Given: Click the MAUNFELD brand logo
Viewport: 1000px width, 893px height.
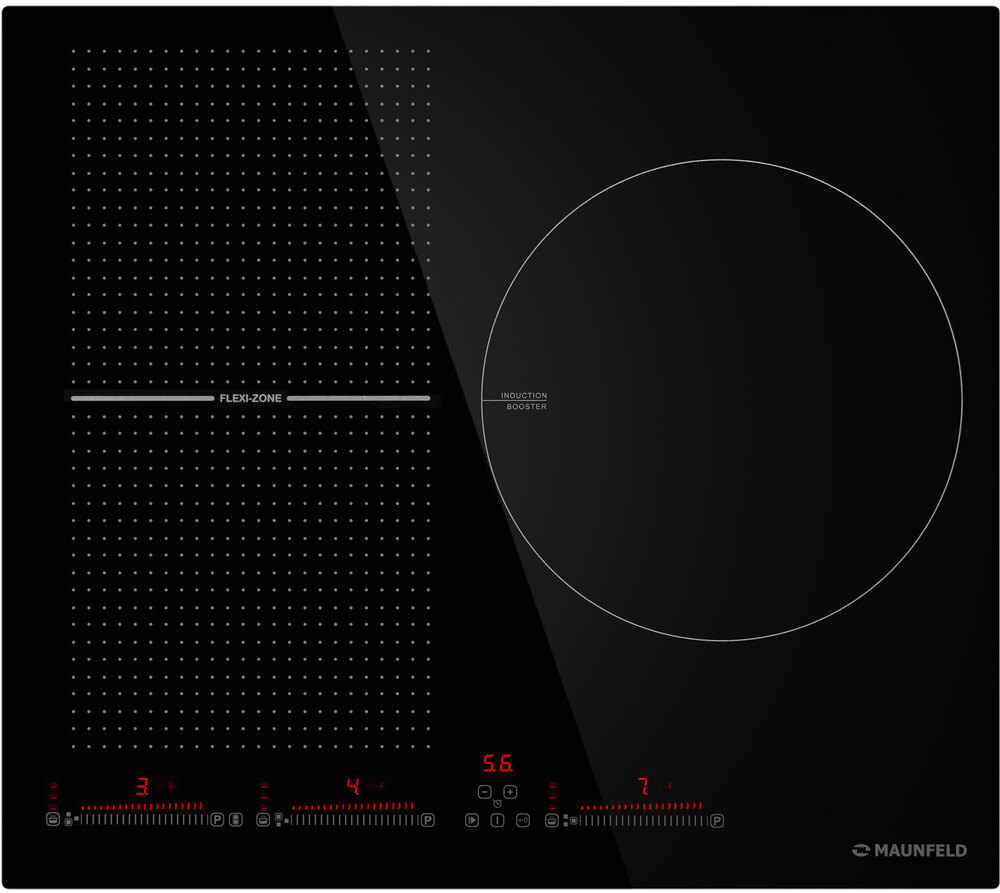Looking at the screenshot, I should pyautogui.click(x=909, y=850).
